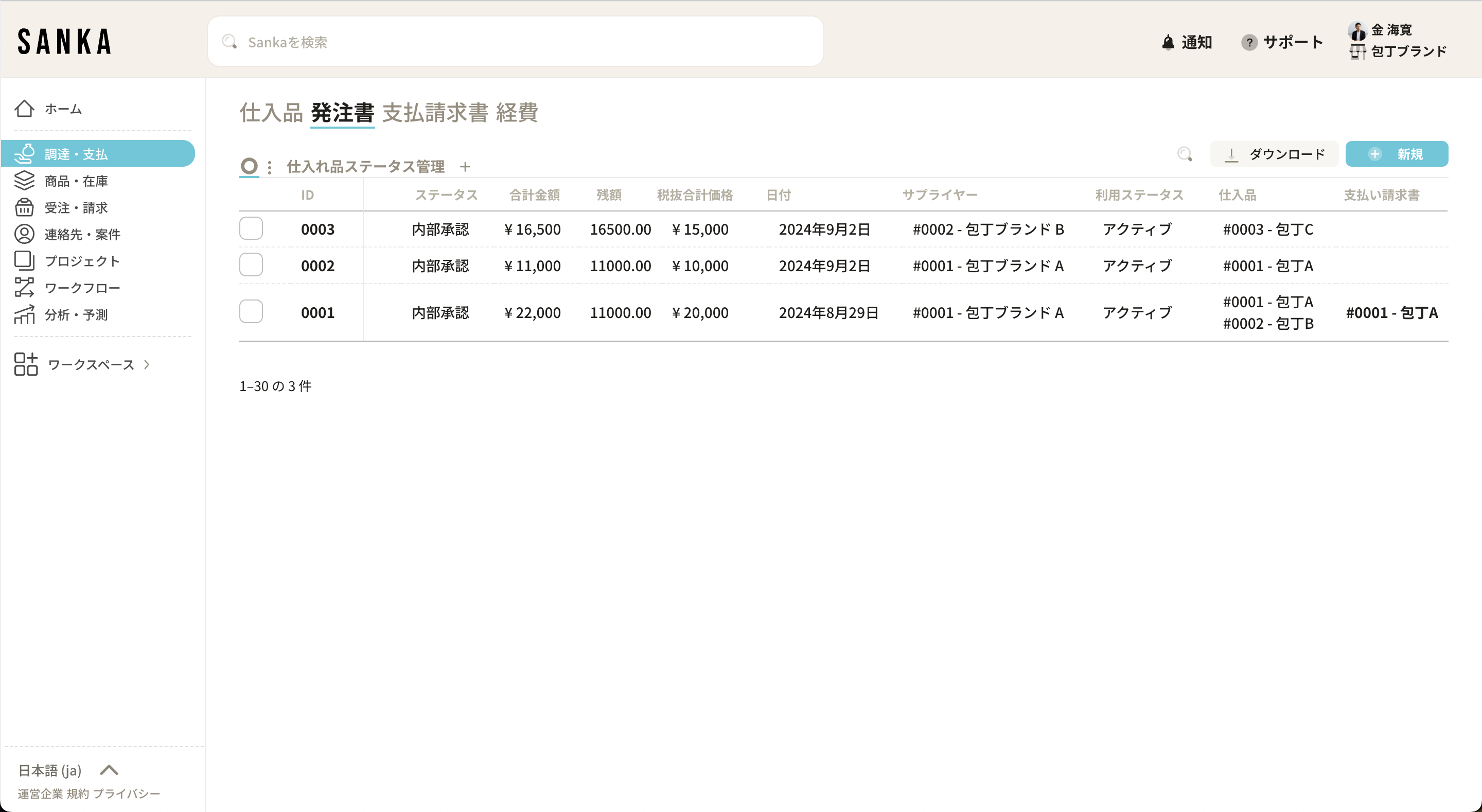The height and width of the screenshot is (812, 1482).
Task: Open 連絡先・案件 person icon
Action: coord(24,234)
